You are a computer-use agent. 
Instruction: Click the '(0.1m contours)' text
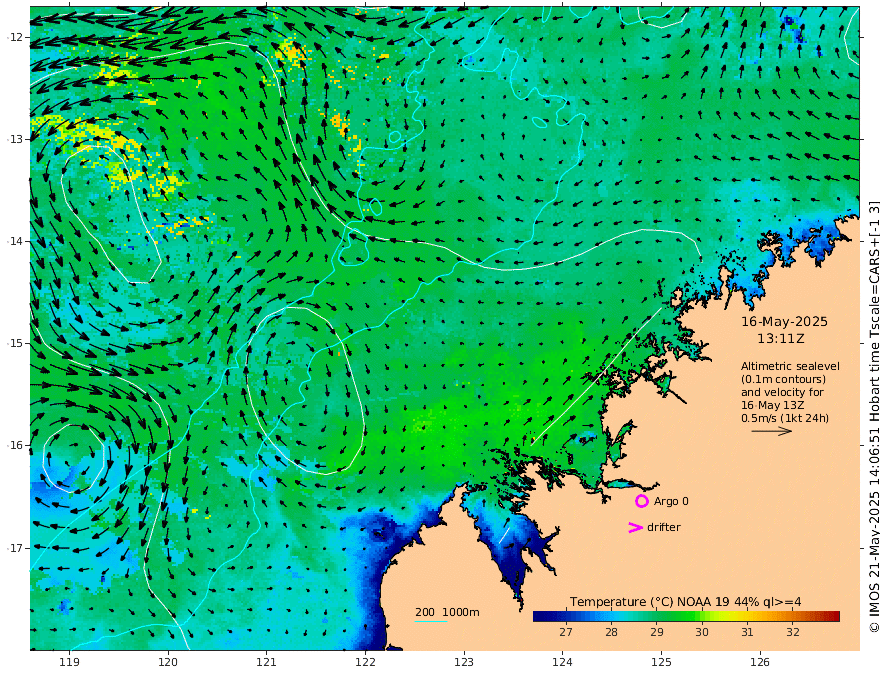[783, 379]
